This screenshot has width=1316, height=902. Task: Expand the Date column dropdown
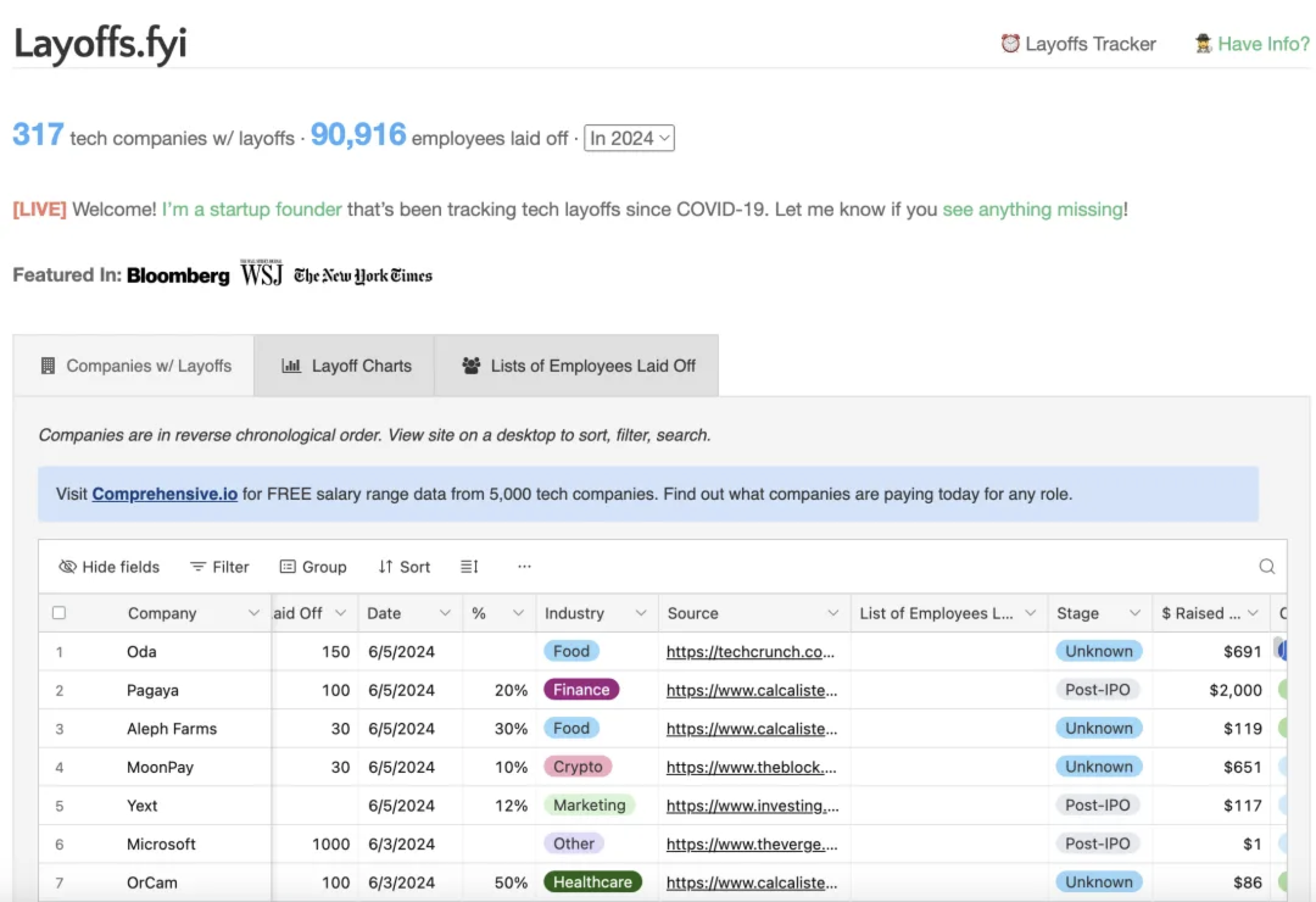pos(445,613)
